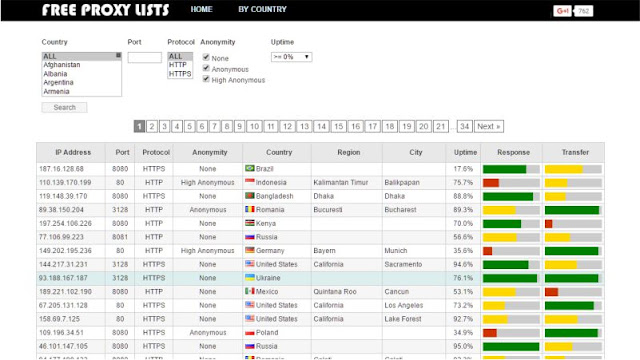Open the HOME menu item
The width and height of the screenshot is (640, 360).
(201, 9)
